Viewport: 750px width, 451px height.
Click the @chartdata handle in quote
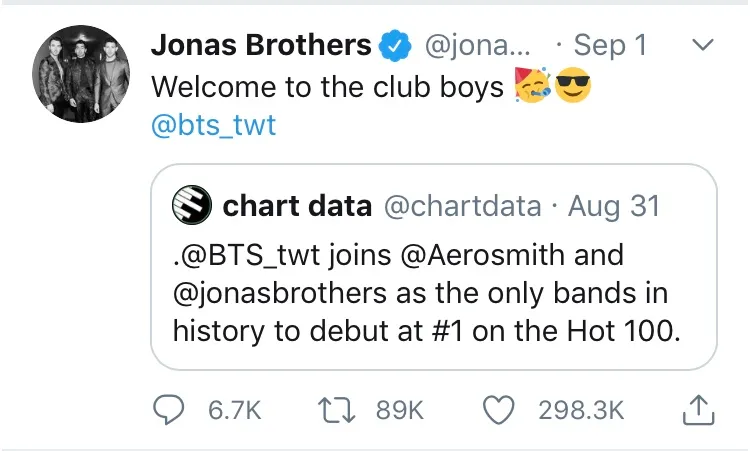tap(463, 206)
